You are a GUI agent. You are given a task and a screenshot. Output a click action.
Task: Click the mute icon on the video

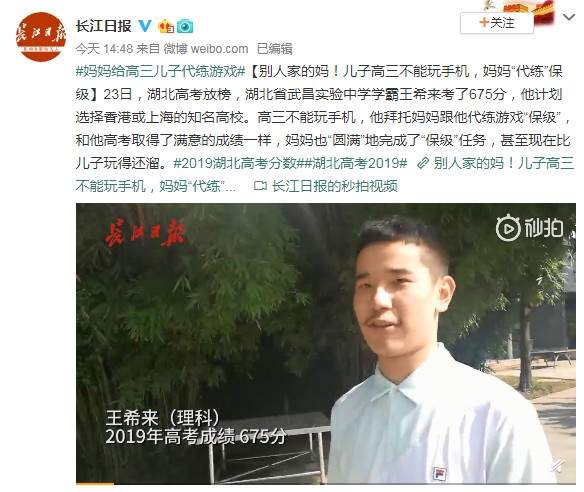[557, 465]
